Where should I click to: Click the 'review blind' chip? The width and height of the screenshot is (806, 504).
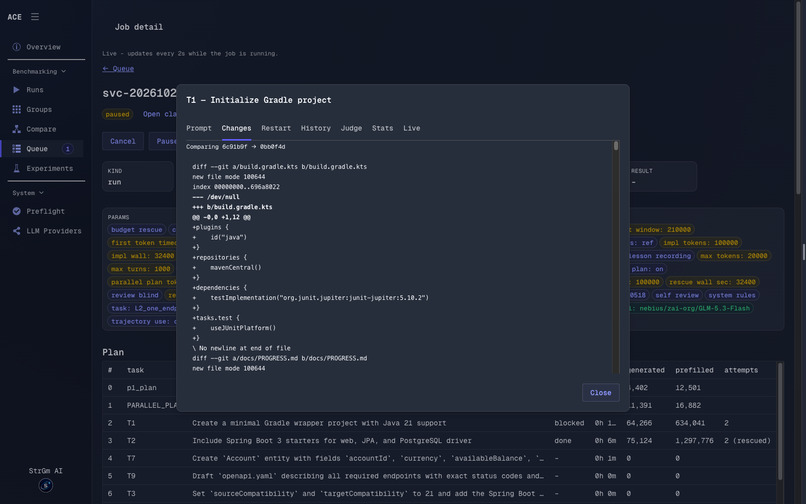(135, 295)
